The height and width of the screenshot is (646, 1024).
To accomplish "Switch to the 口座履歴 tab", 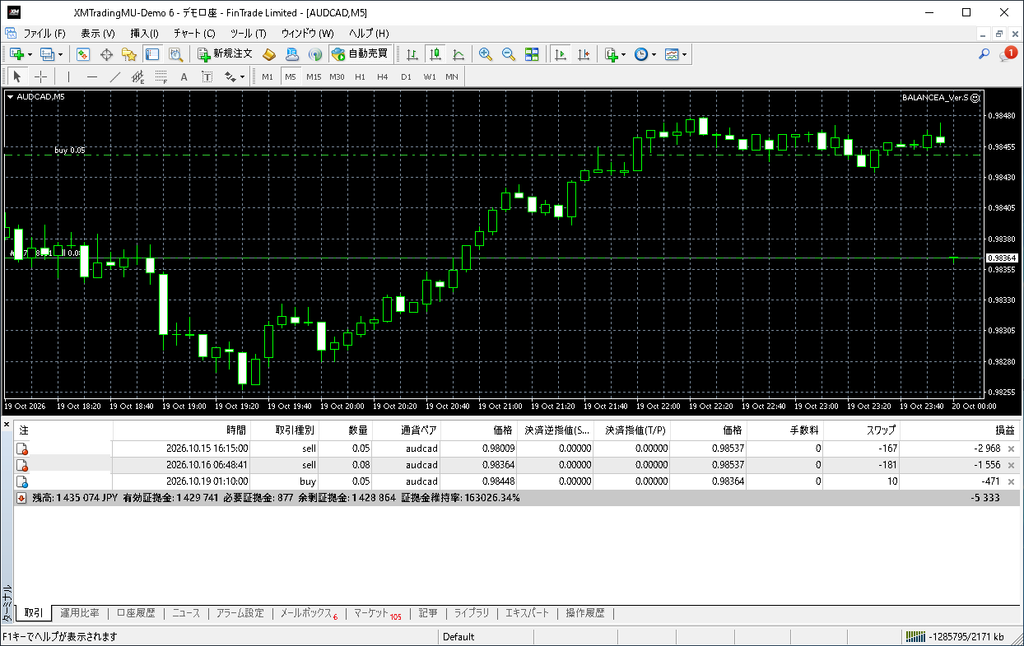I will (136, 613).
